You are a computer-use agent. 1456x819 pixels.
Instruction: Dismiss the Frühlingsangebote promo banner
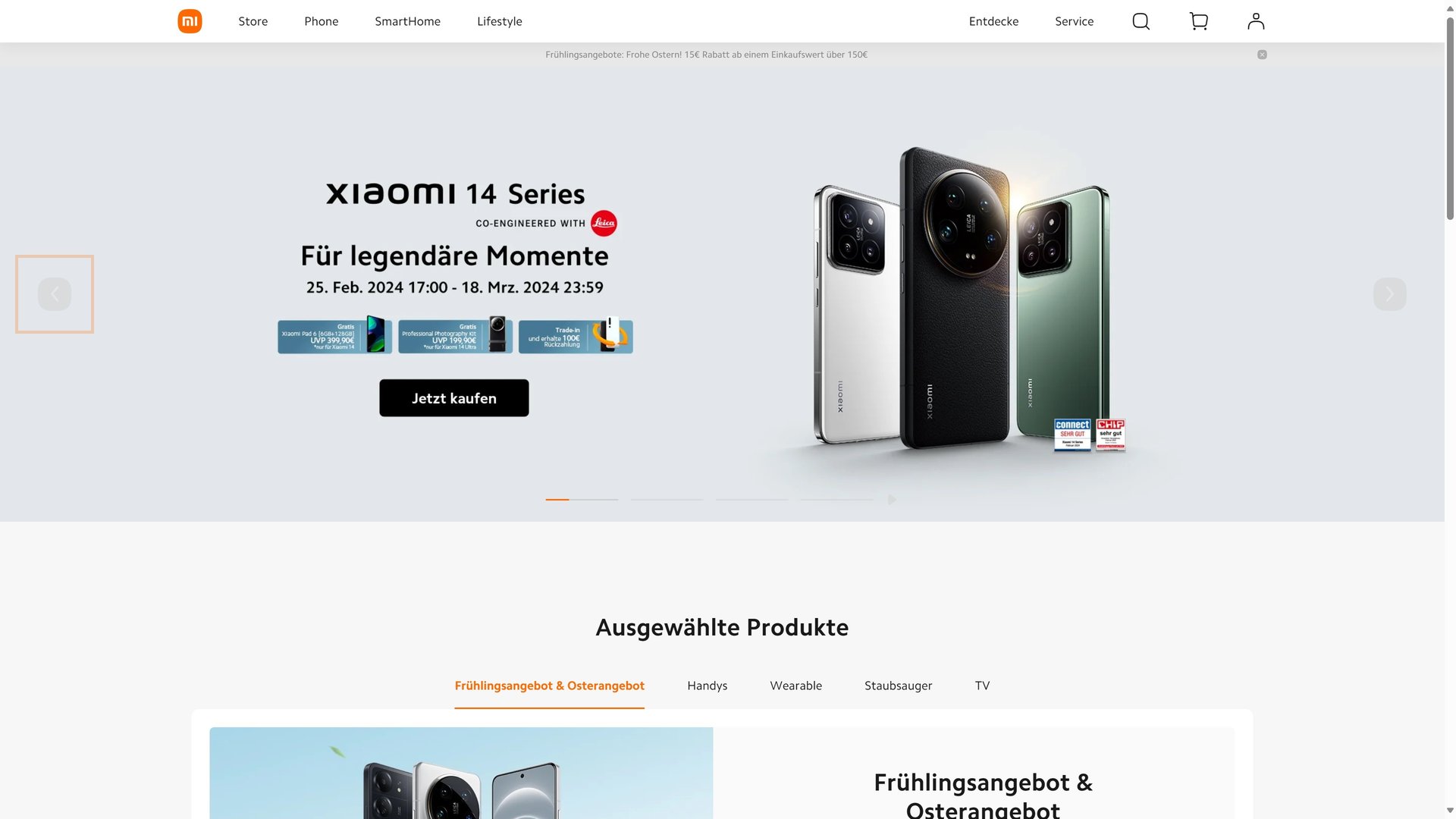pyautogui.click(x=1262, y=55)
